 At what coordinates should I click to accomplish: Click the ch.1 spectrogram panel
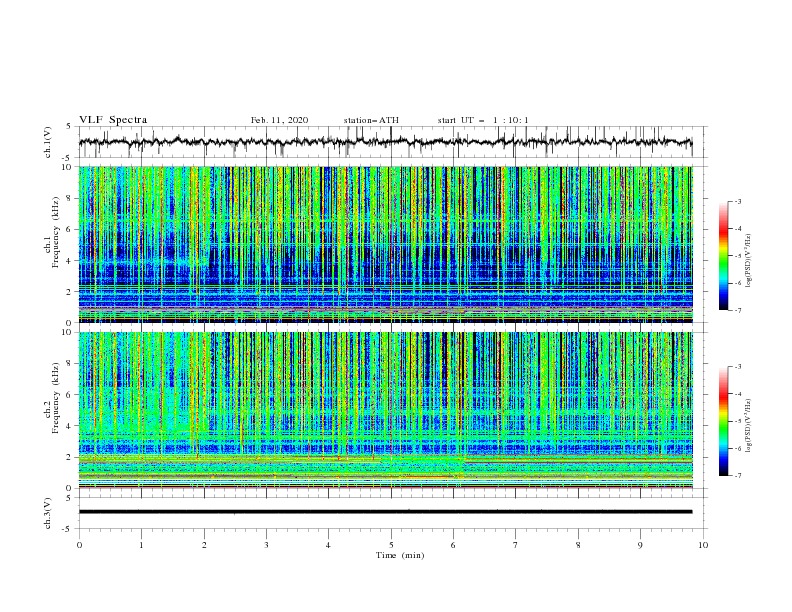[386, 244]
